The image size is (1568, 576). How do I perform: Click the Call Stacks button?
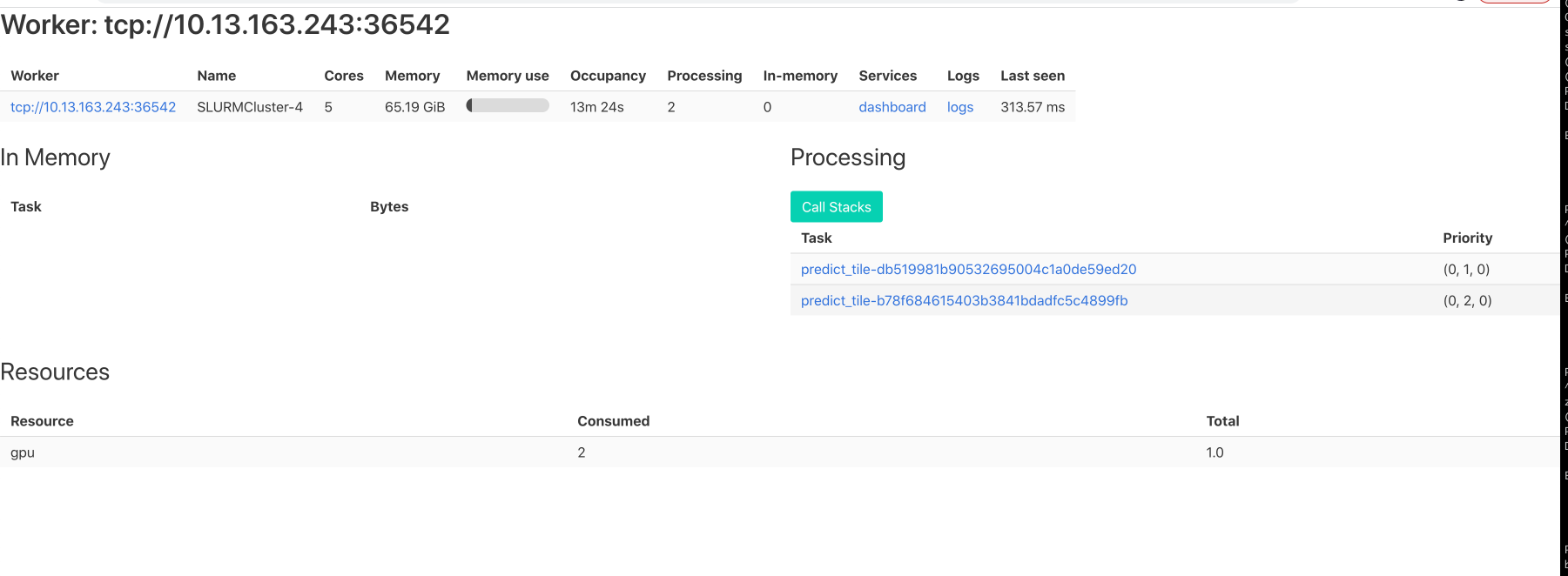click(837, 207)
